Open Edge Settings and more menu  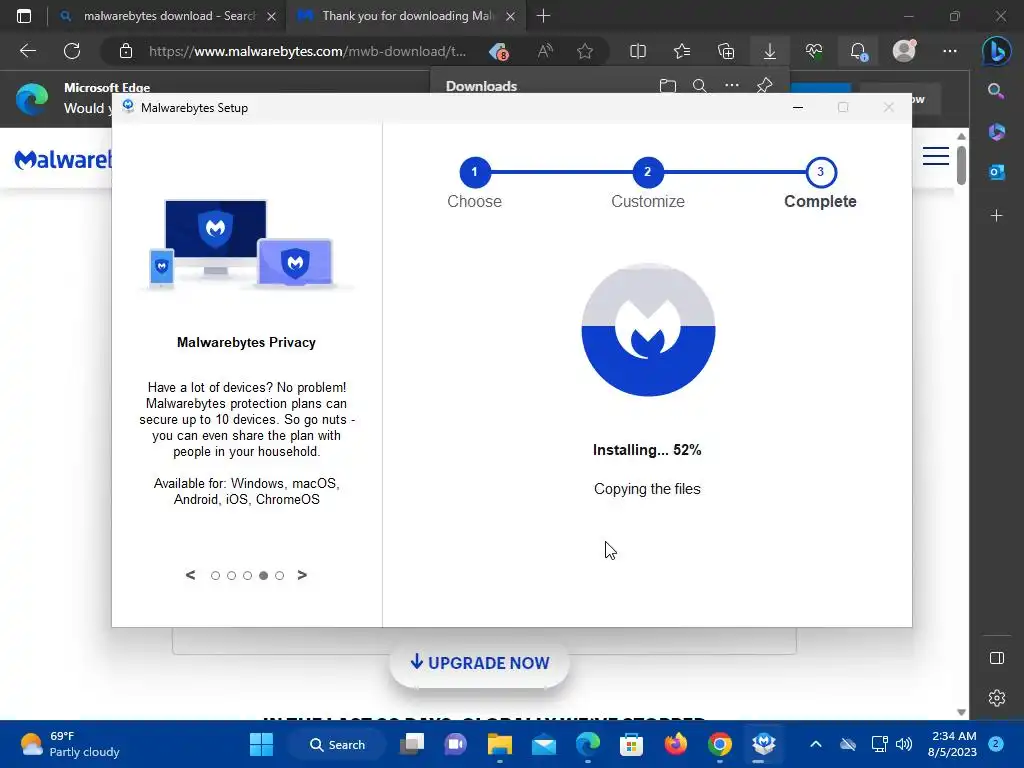point(950,51)
